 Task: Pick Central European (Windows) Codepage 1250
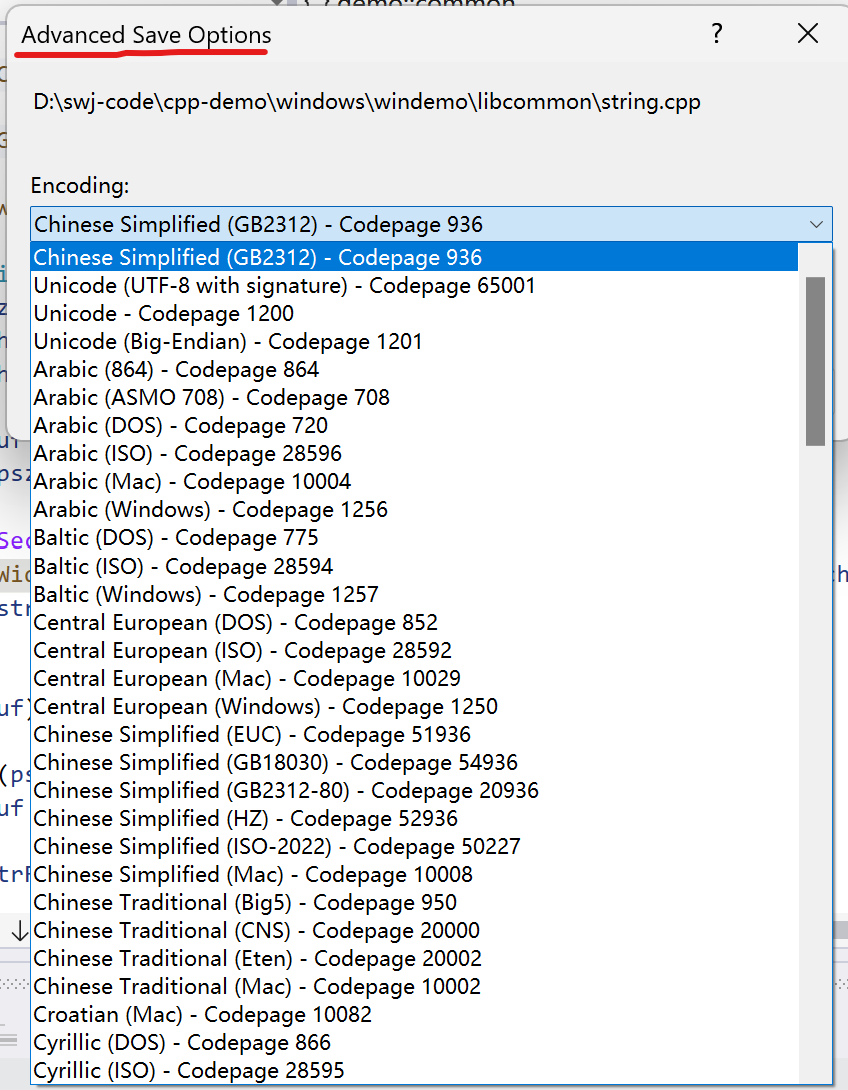click(265, 706)
